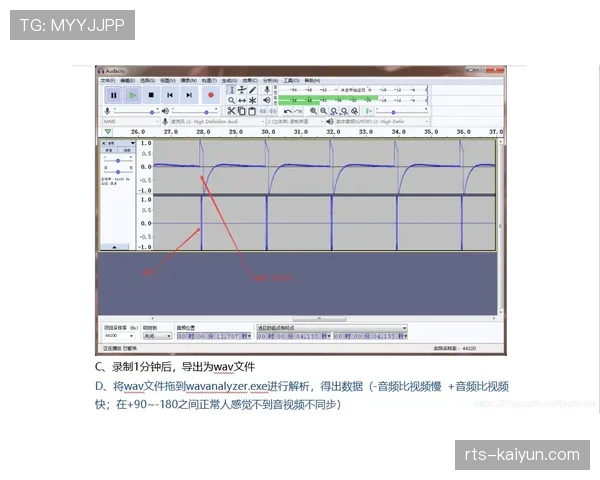The height and width of the screenshot is (480, 600).
Task: Open the project rate 44100 dropdown
Action: coord(119,336)
